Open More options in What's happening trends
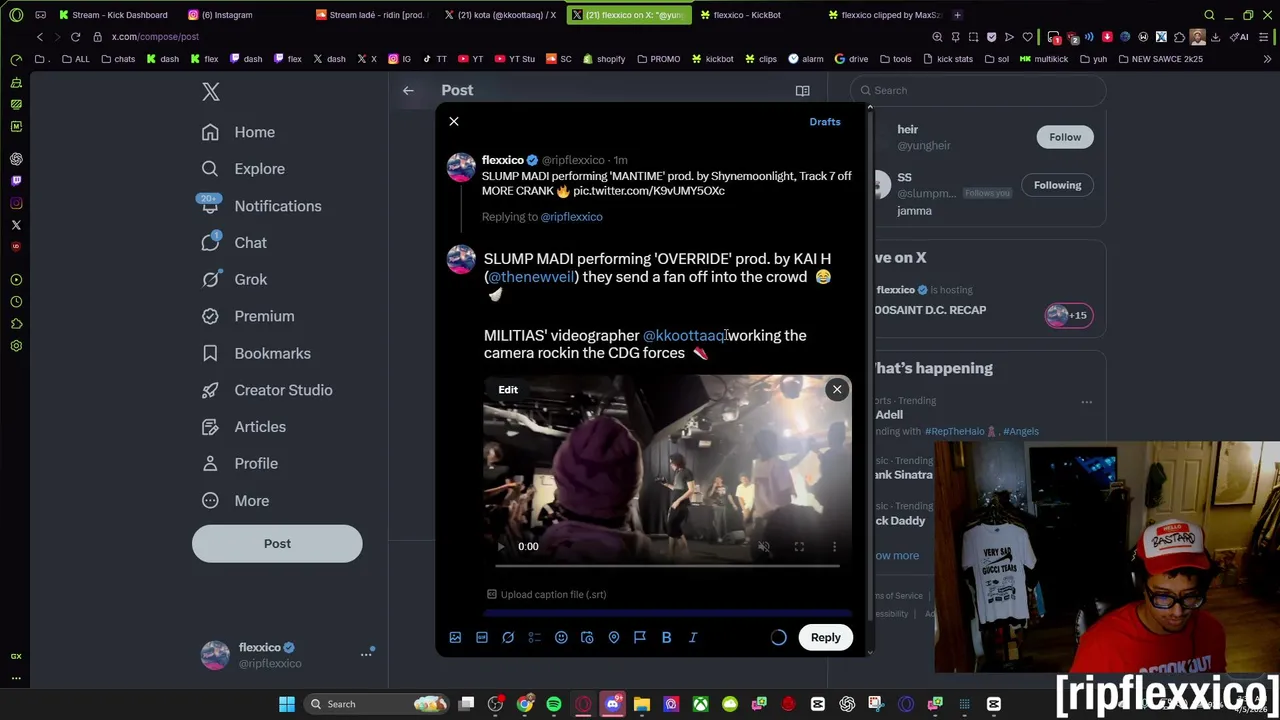The image size is (1280, 720). pyautogui.click(x=1086, y=402)
